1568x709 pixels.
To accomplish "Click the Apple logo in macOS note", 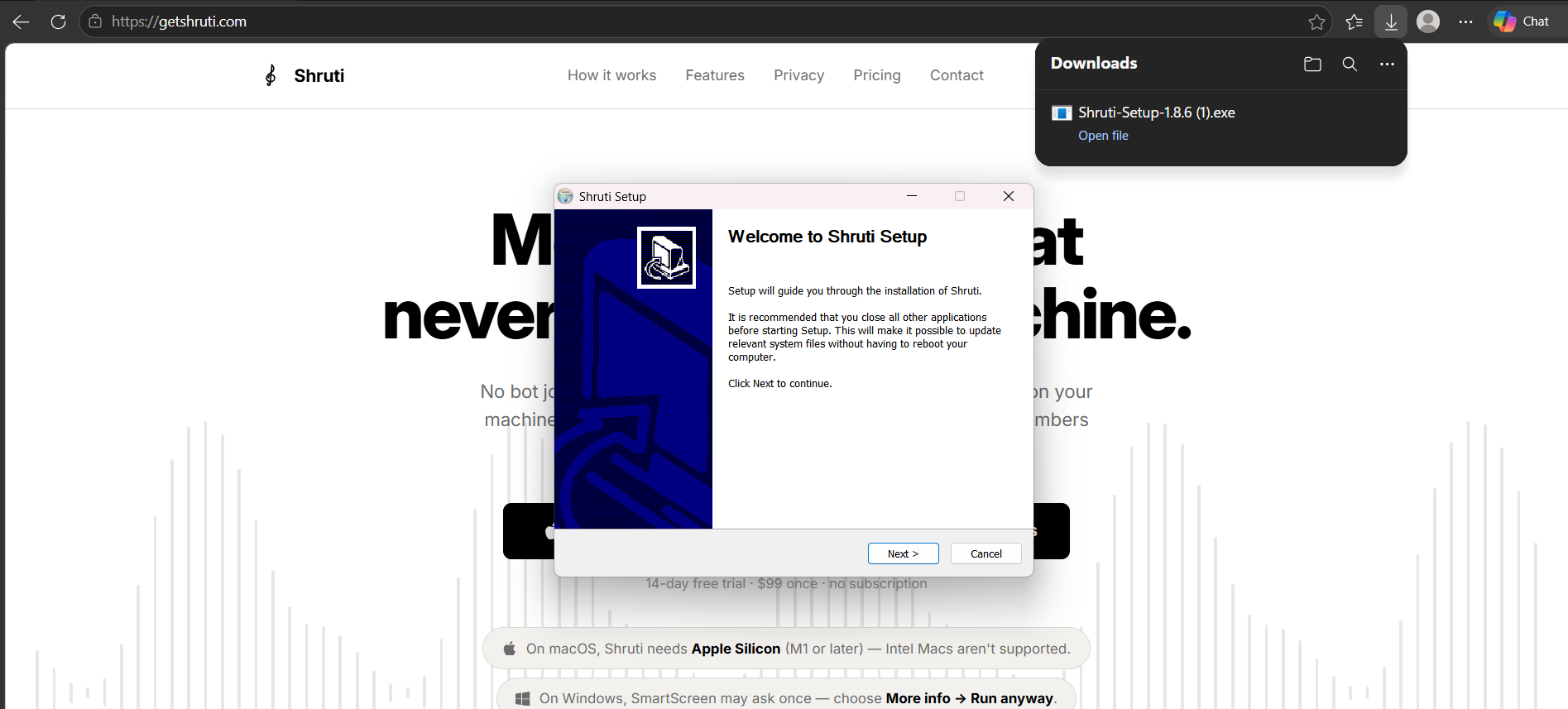I will click(510, 649).
